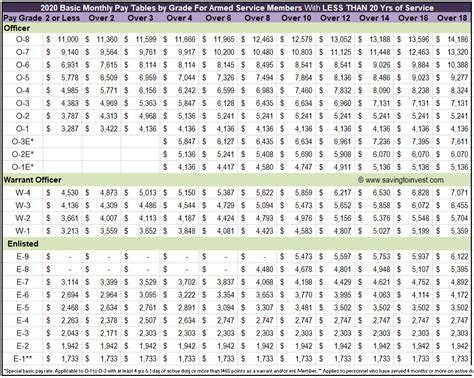Select the 'Over 6' column header
This screenshot has width=474, height=378.
pos(218,18)
